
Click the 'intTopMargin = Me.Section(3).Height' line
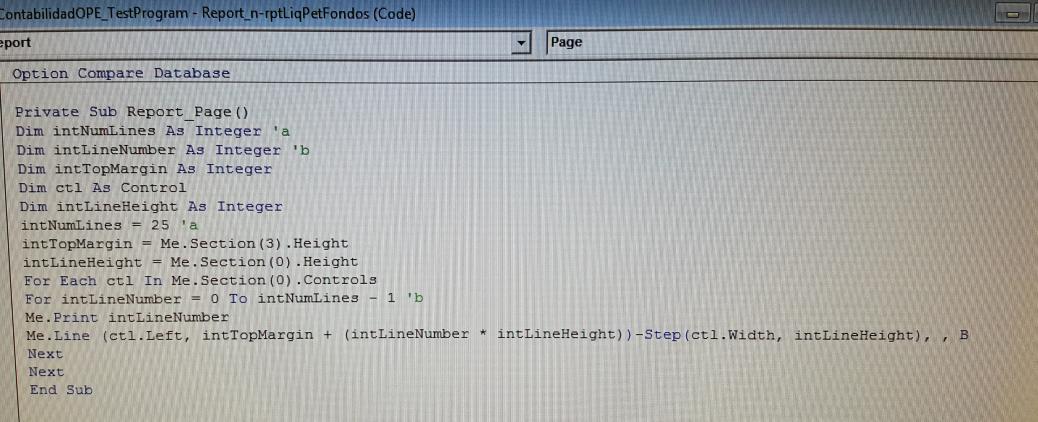coord(185,244)
